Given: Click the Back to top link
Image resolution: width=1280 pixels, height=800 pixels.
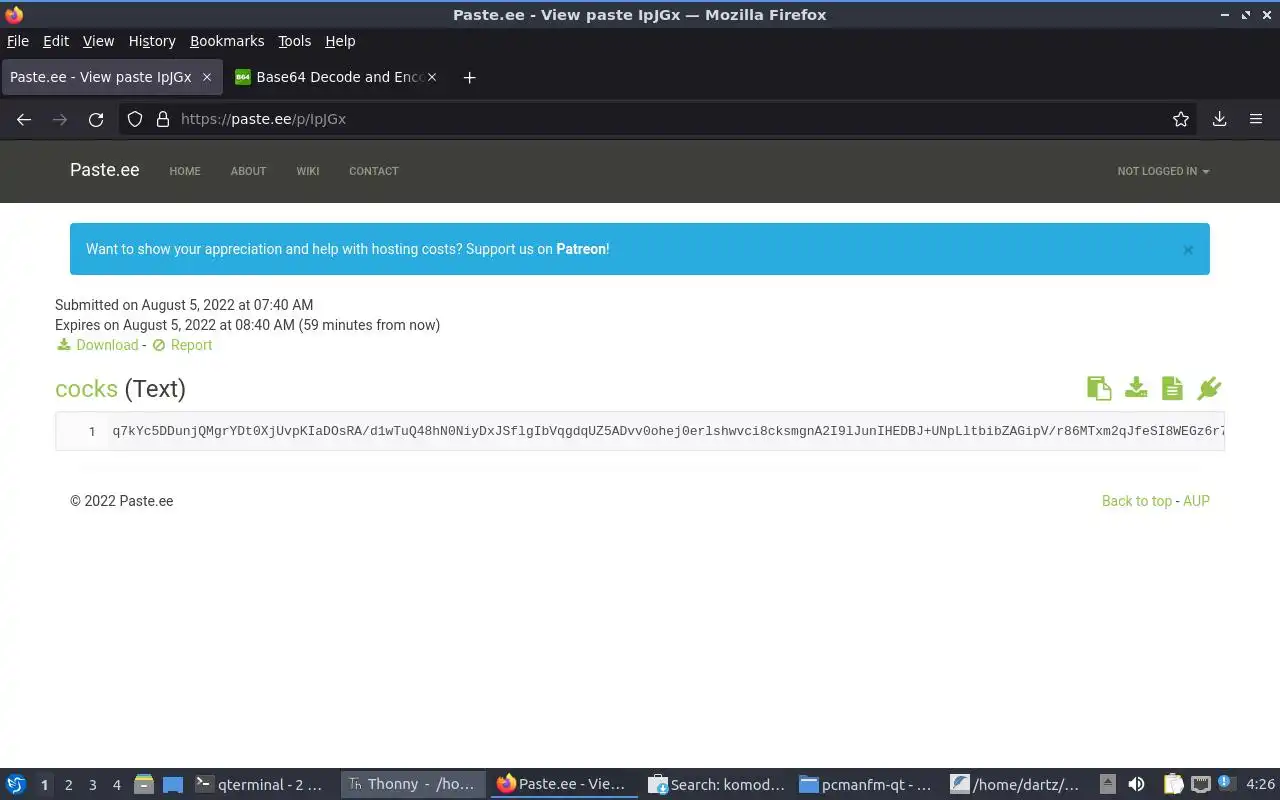Looking at the screenshot, I should pos(1137,501).
